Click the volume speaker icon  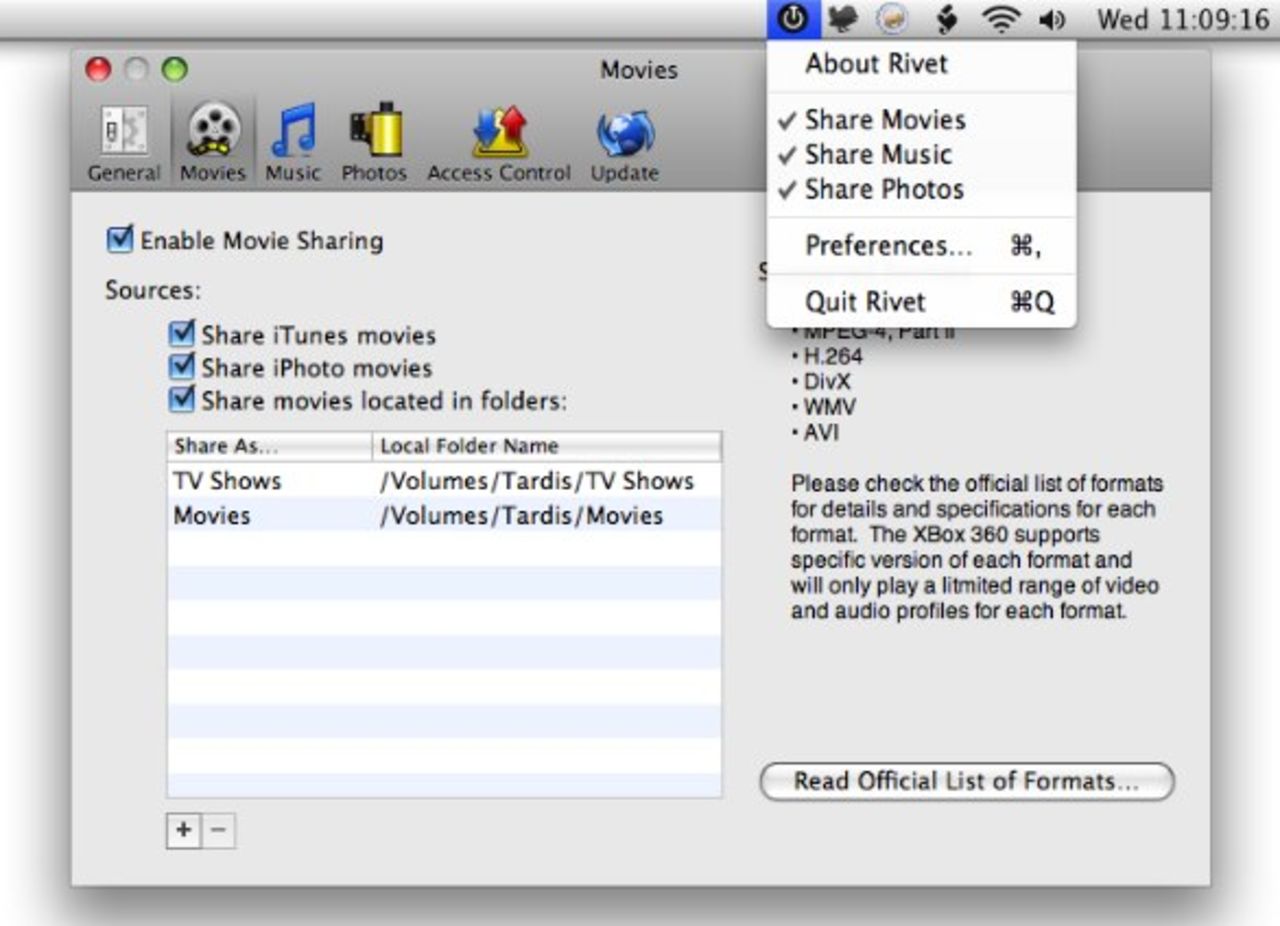click(x=1053, y=19)
